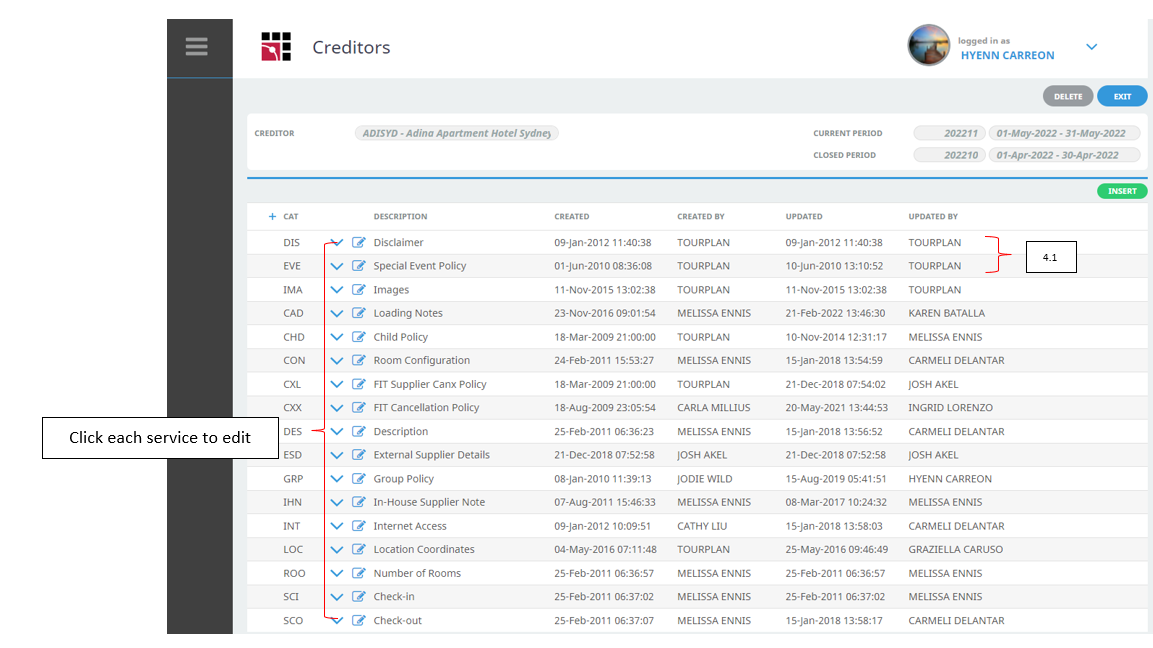
Task: Click the current period 202211 field
Action: tap(949, 133)
